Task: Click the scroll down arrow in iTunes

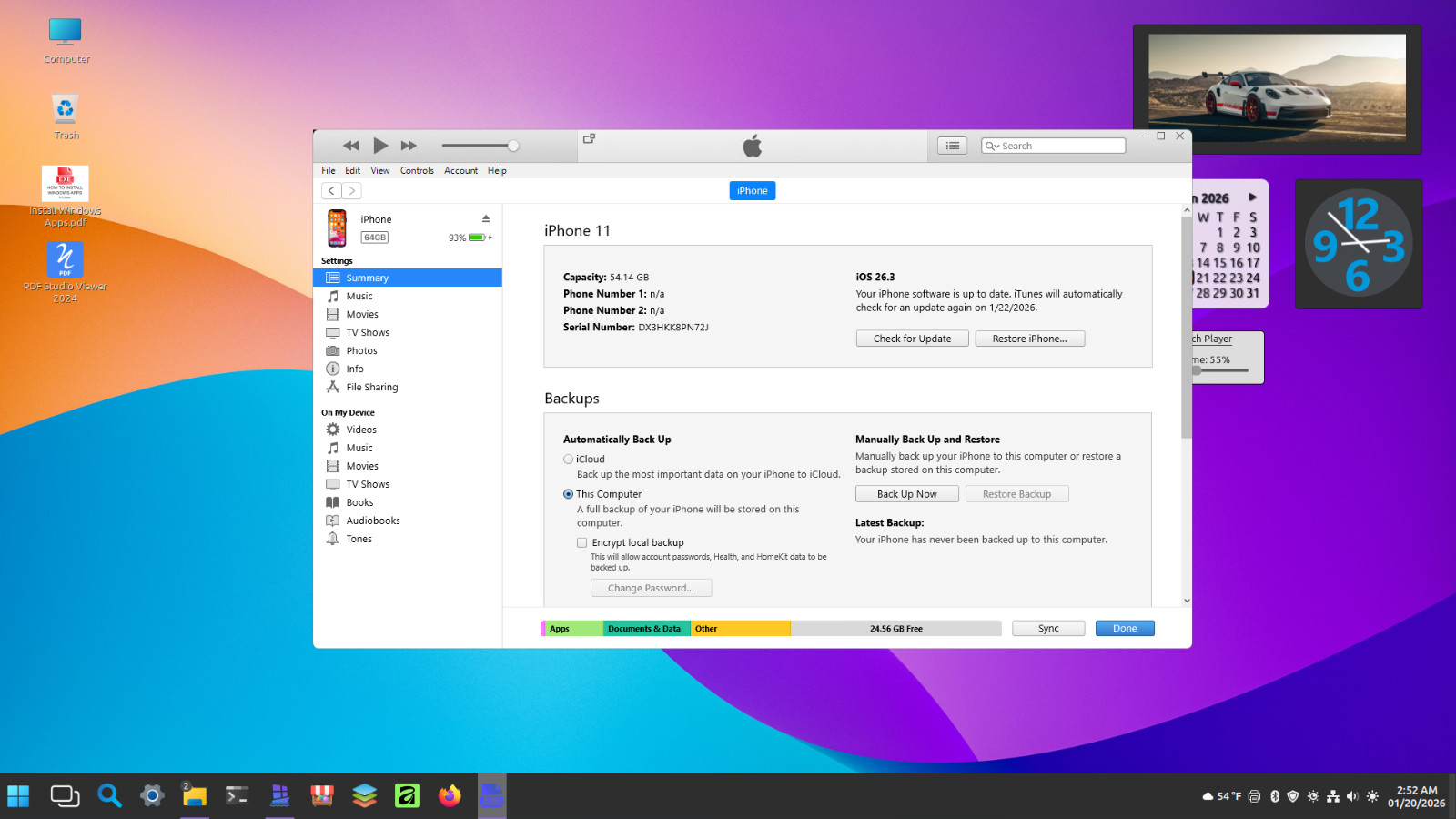Action: 1187,601
